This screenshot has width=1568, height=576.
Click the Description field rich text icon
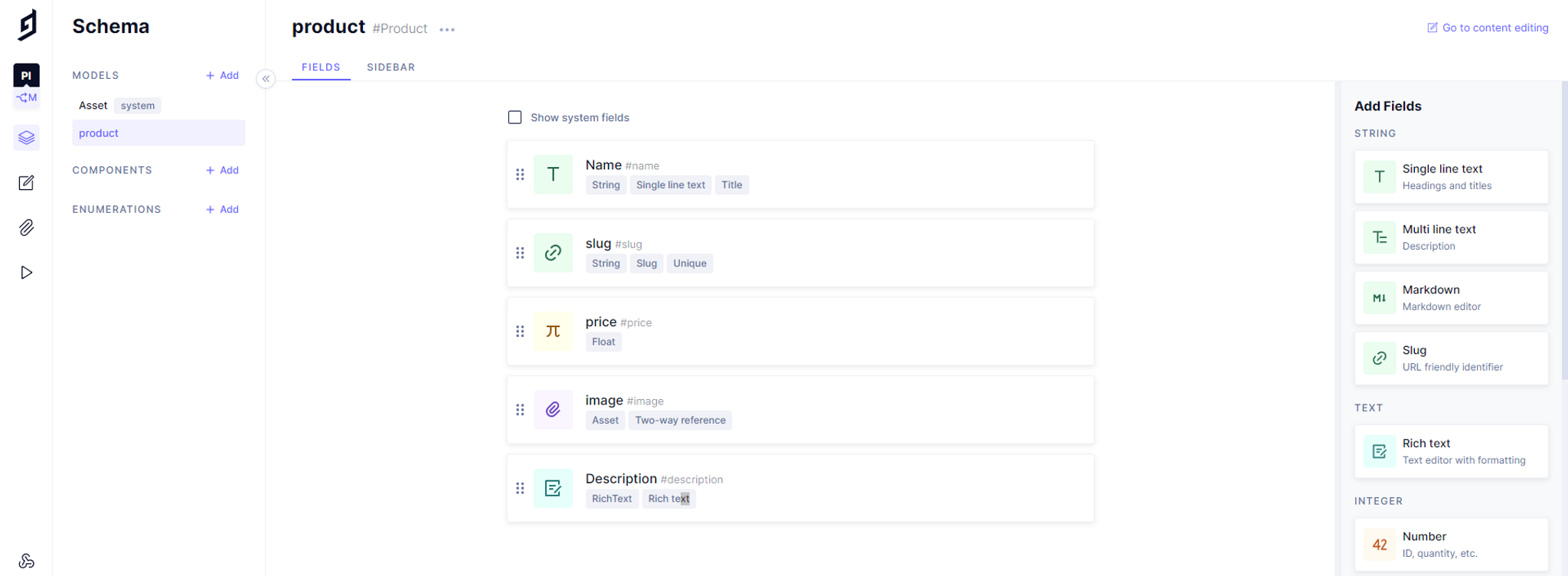coord(553,488)
